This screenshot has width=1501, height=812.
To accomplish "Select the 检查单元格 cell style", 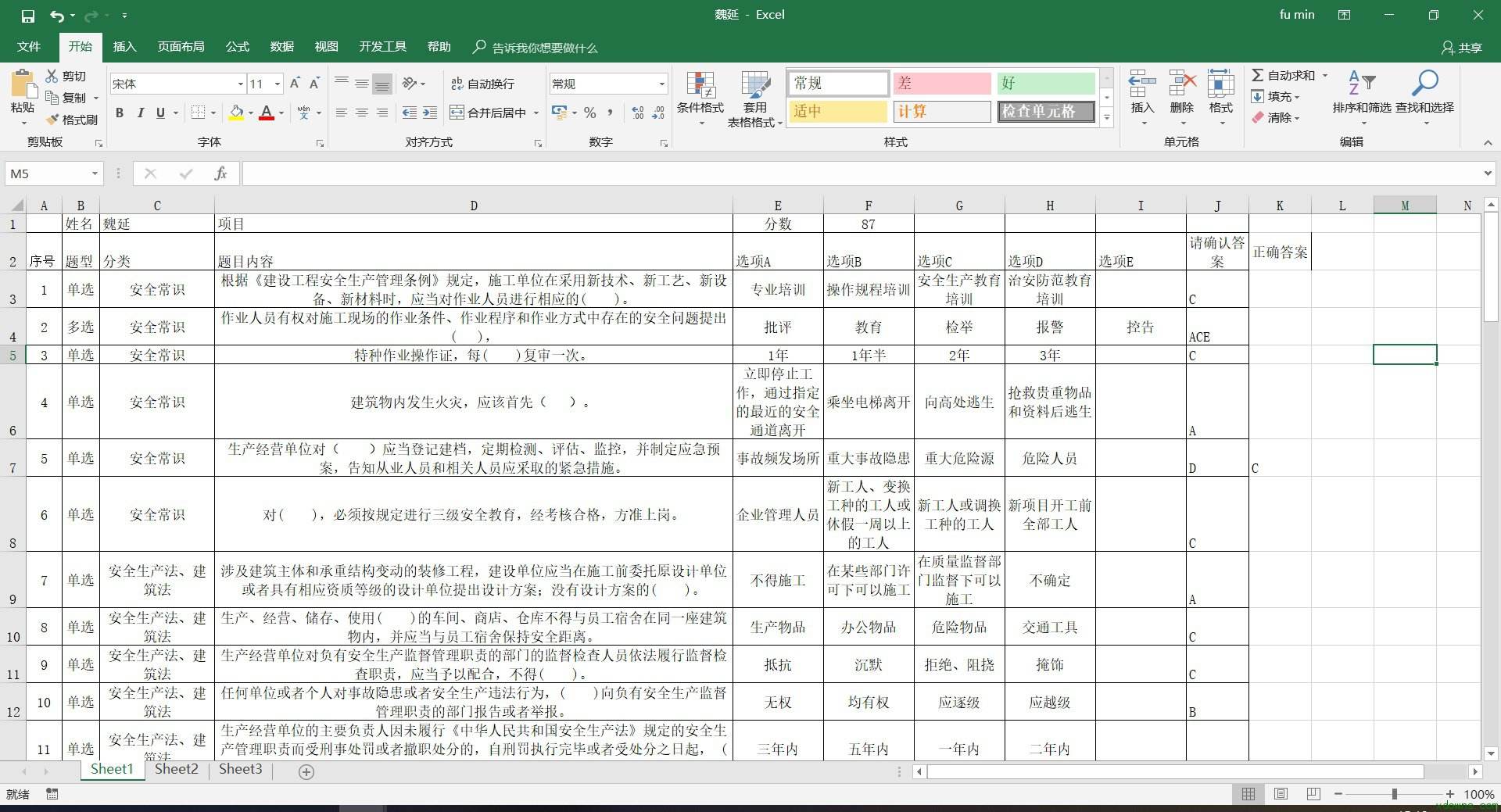I will coord(1046,112).
